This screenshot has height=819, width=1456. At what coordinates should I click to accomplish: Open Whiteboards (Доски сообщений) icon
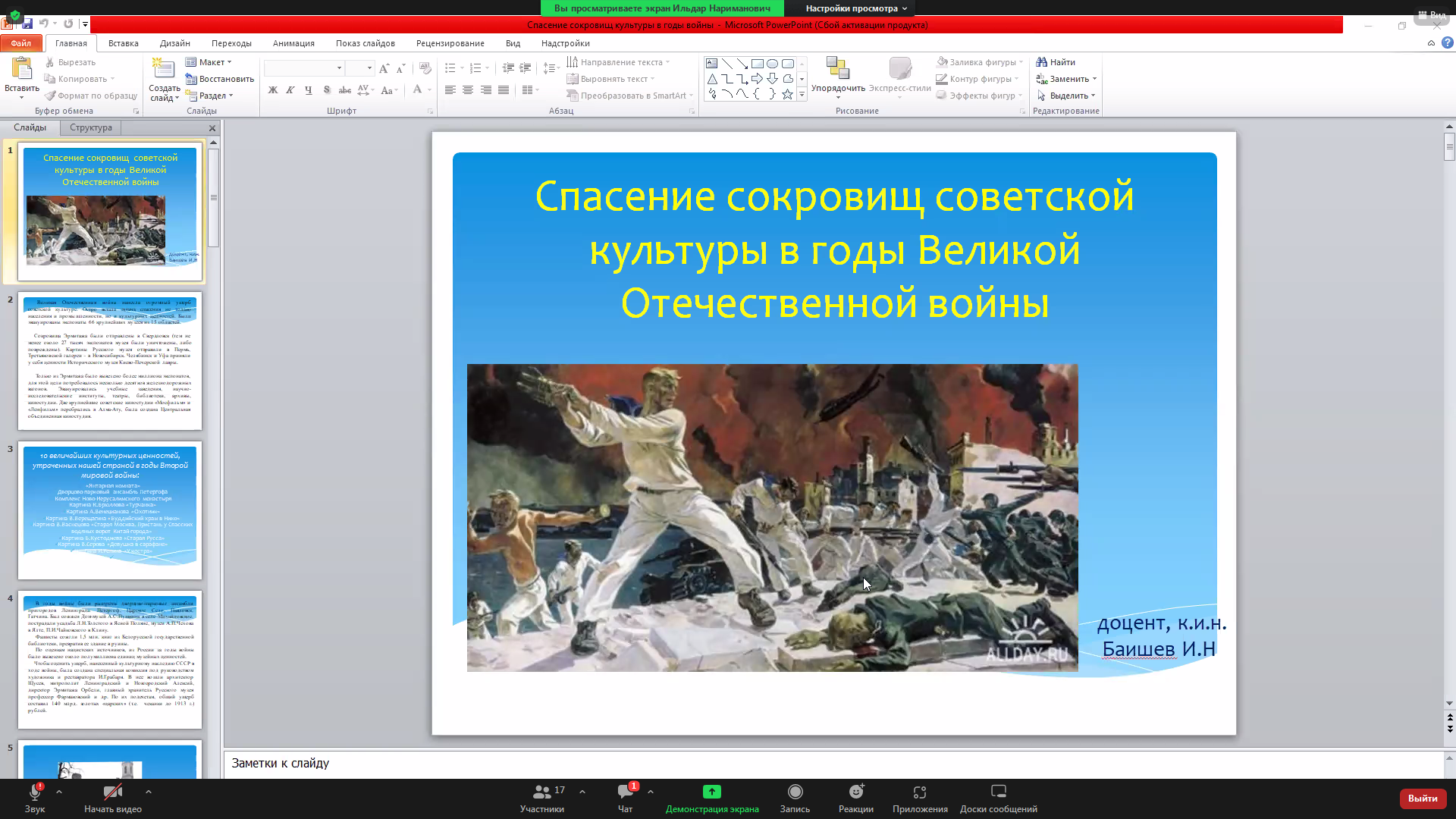click(998, 792)
